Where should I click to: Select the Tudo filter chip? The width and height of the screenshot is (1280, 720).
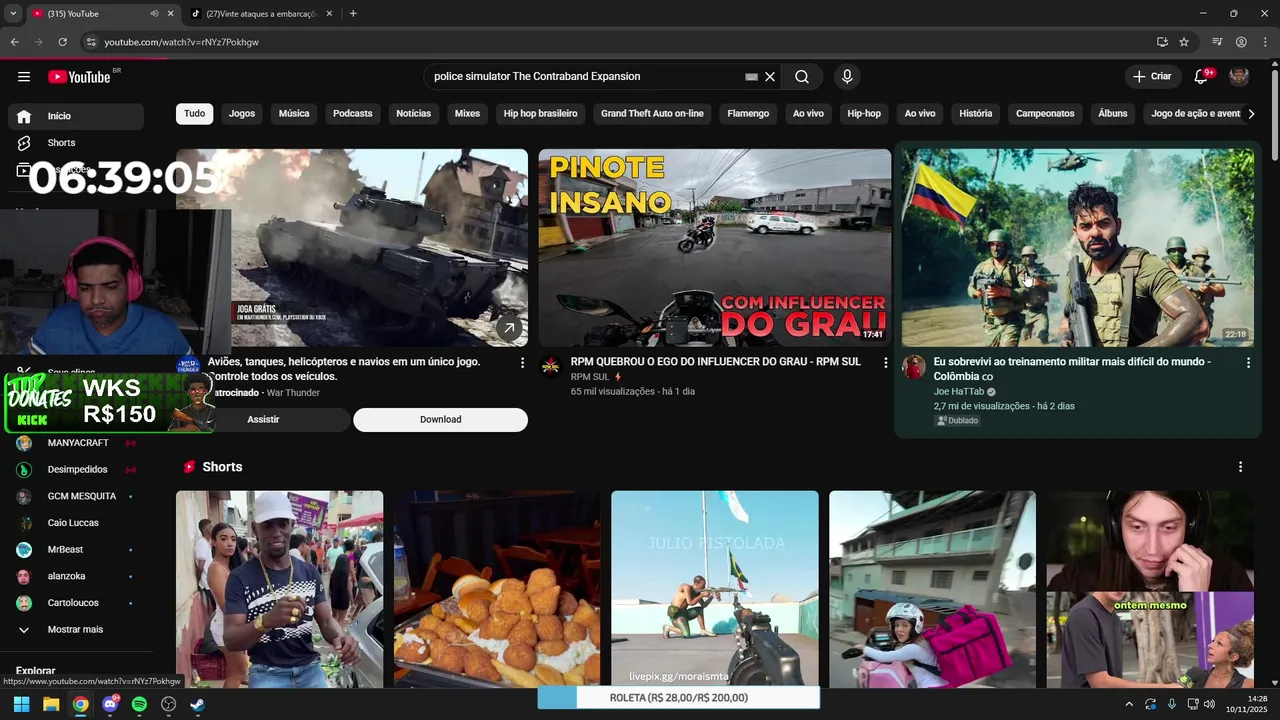(x=195, y=114)
